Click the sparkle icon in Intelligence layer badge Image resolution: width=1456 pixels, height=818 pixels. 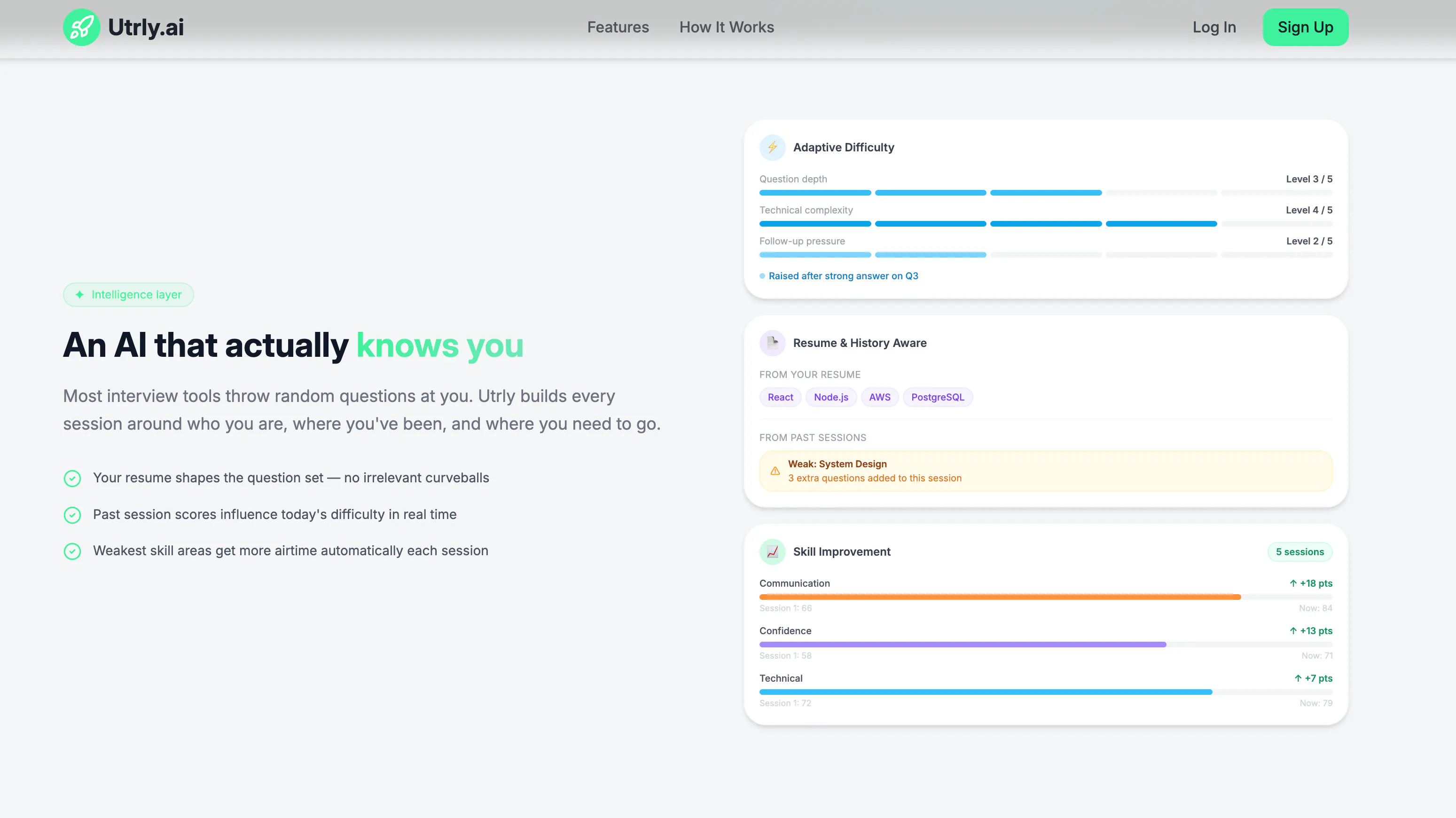tap(80, 294)
